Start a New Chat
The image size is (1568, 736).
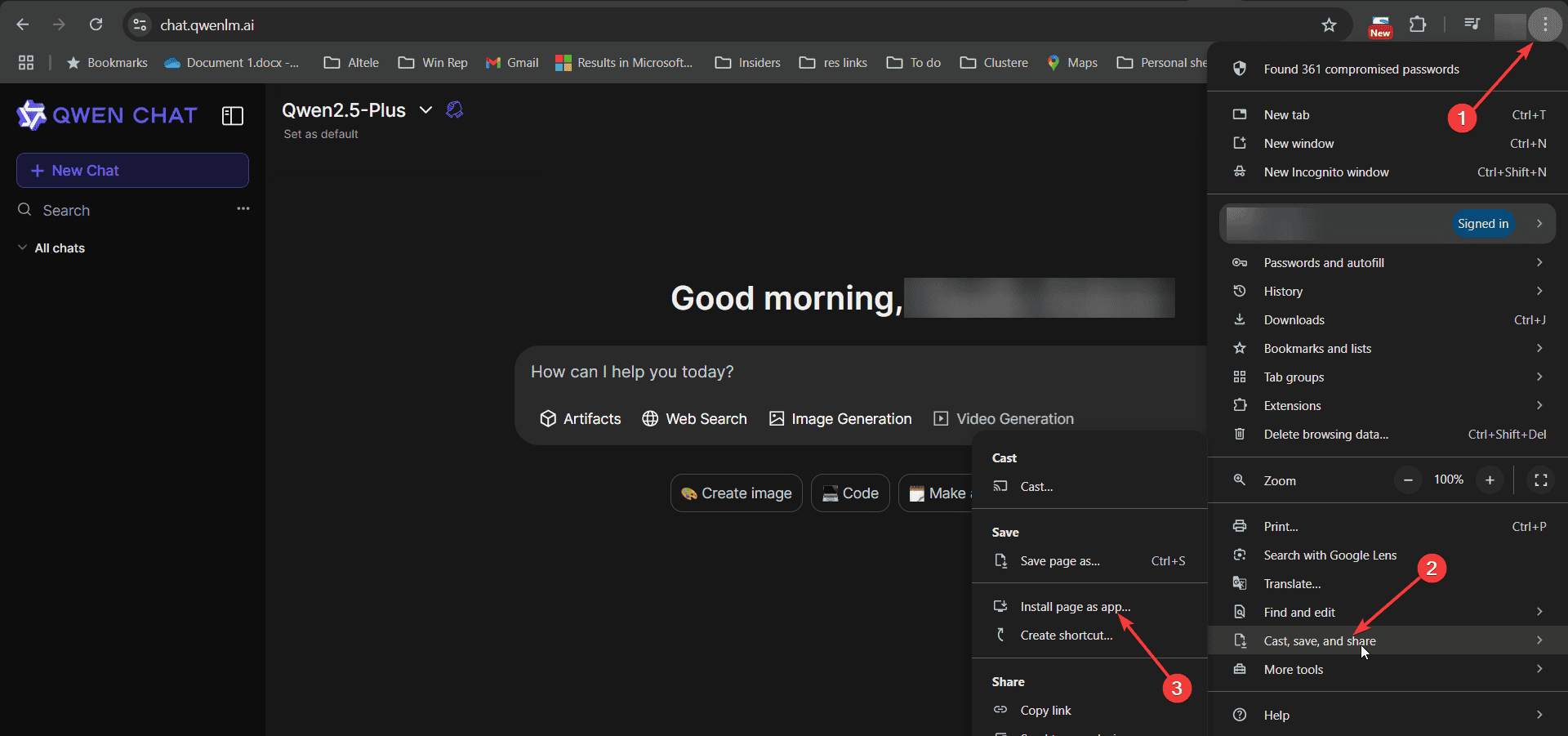coord(132,170)
